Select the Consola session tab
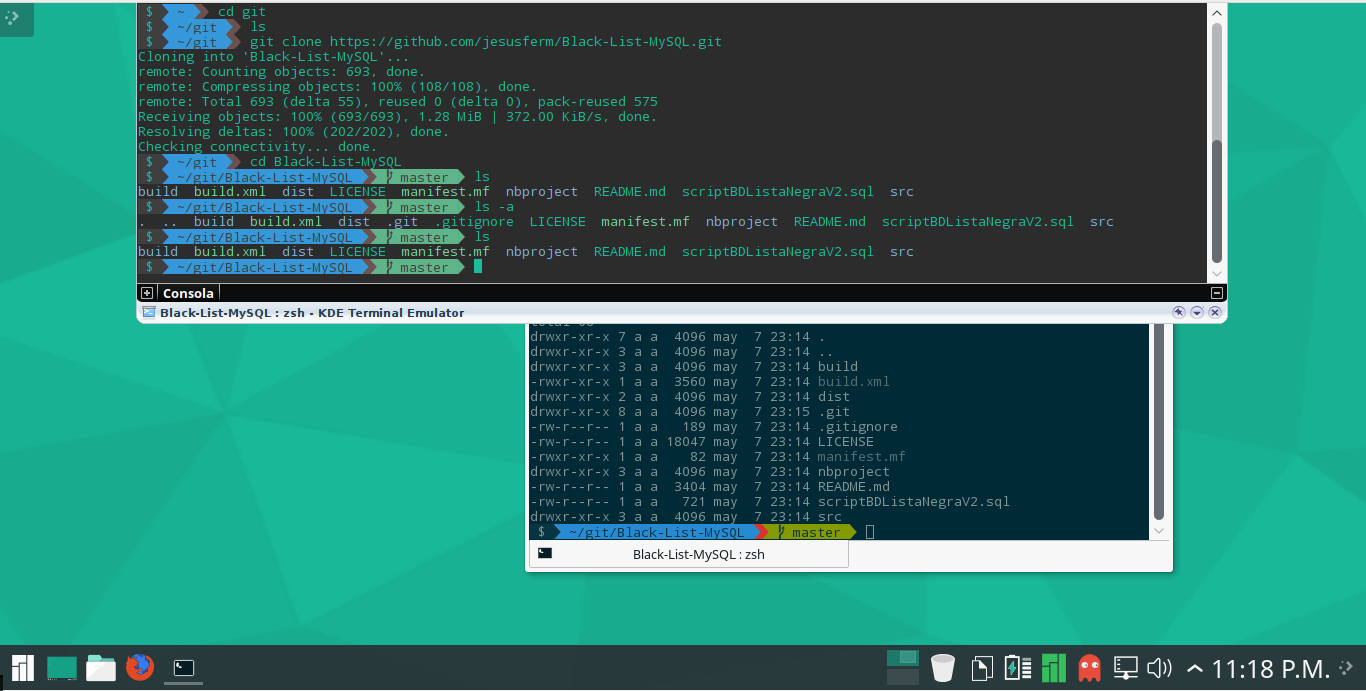Viewport: 1366px width, 691px height. pyautogui.click(x=188, y=293)
